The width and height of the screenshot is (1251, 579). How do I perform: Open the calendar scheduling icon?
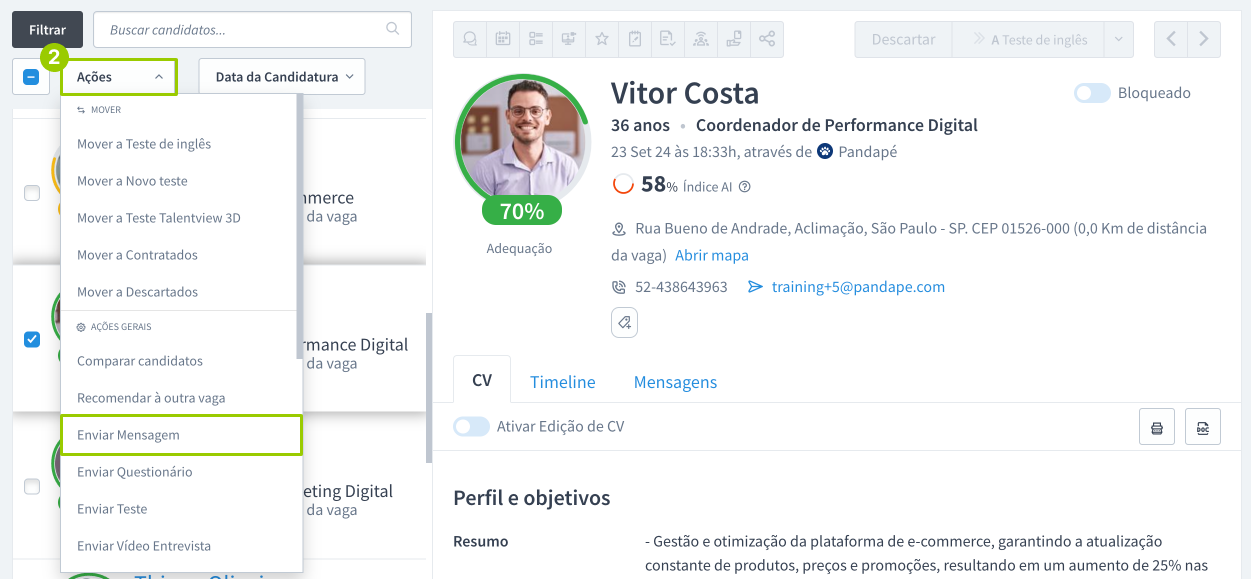point(503,39)
